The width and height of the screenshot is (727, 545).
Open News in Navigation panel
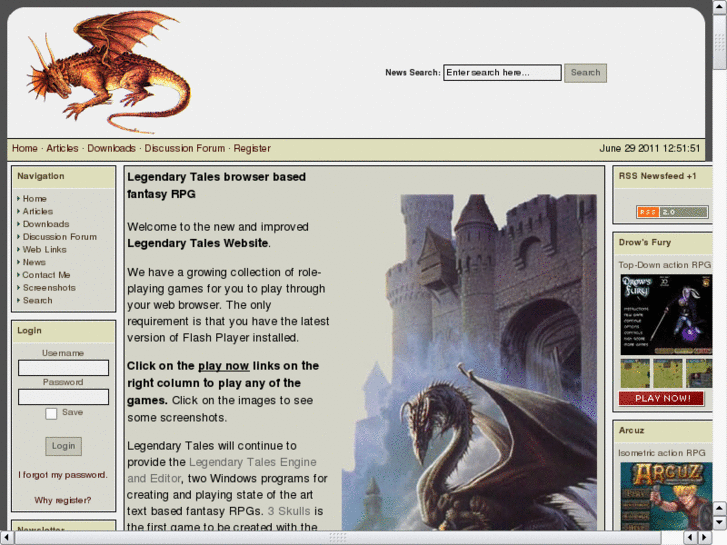(x=34, y=262)
